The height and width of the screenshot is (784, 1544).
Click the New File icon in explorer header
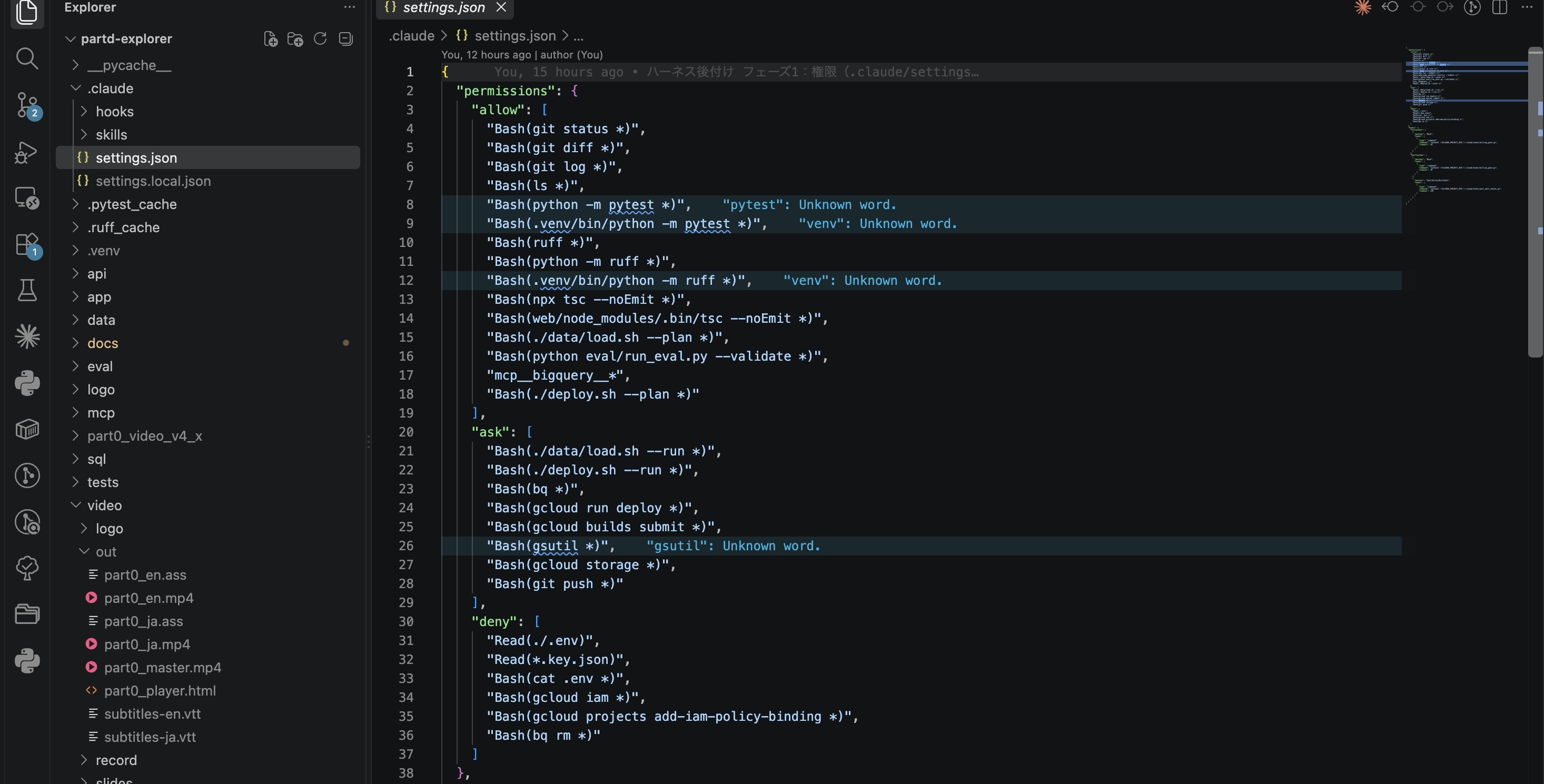270,39
